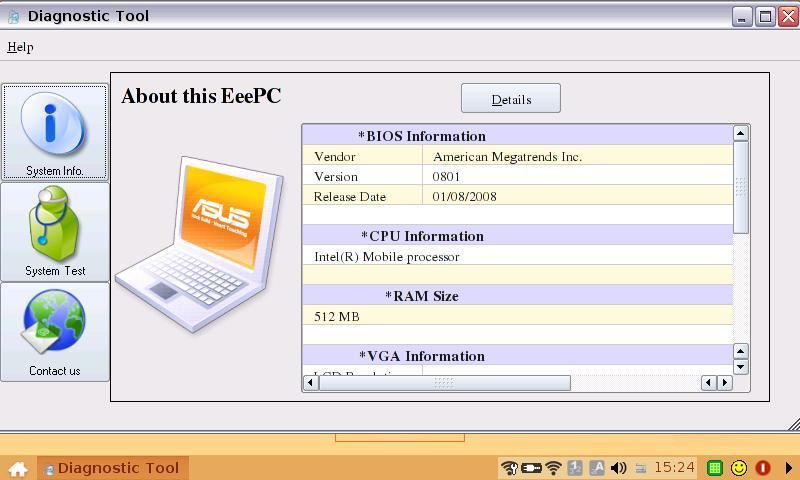Screen dimensions: 800x480
Task: Click the horizontal scrollbar left arrow at far left
Action: click(x=311, y=383)
